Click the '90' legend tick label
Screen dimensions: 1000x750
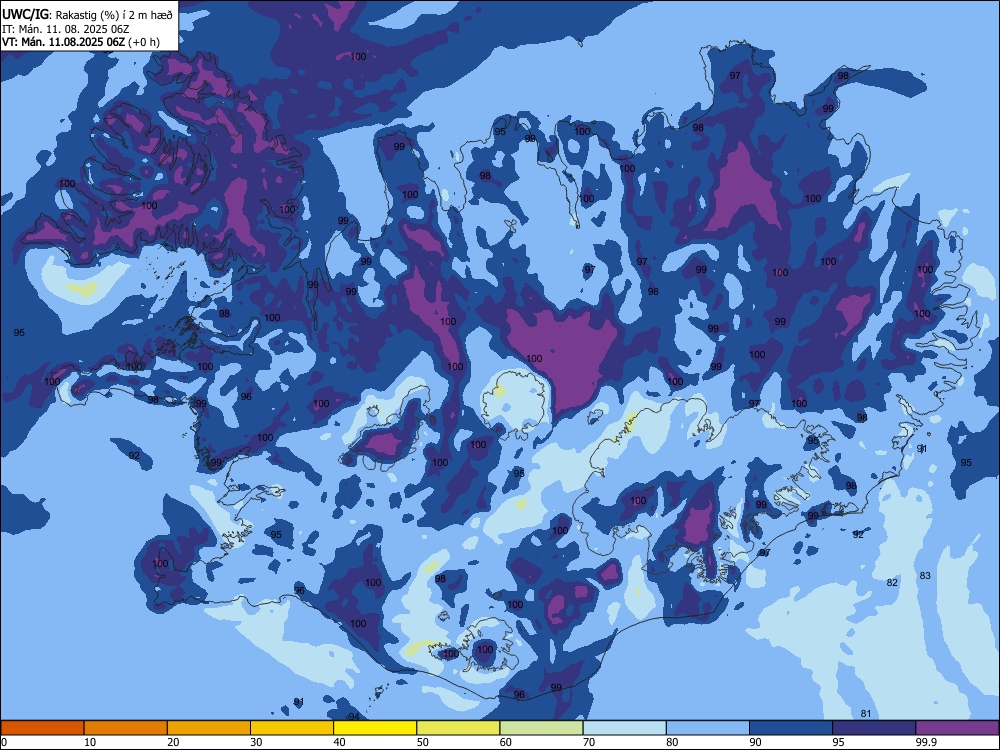pos(755,742)
